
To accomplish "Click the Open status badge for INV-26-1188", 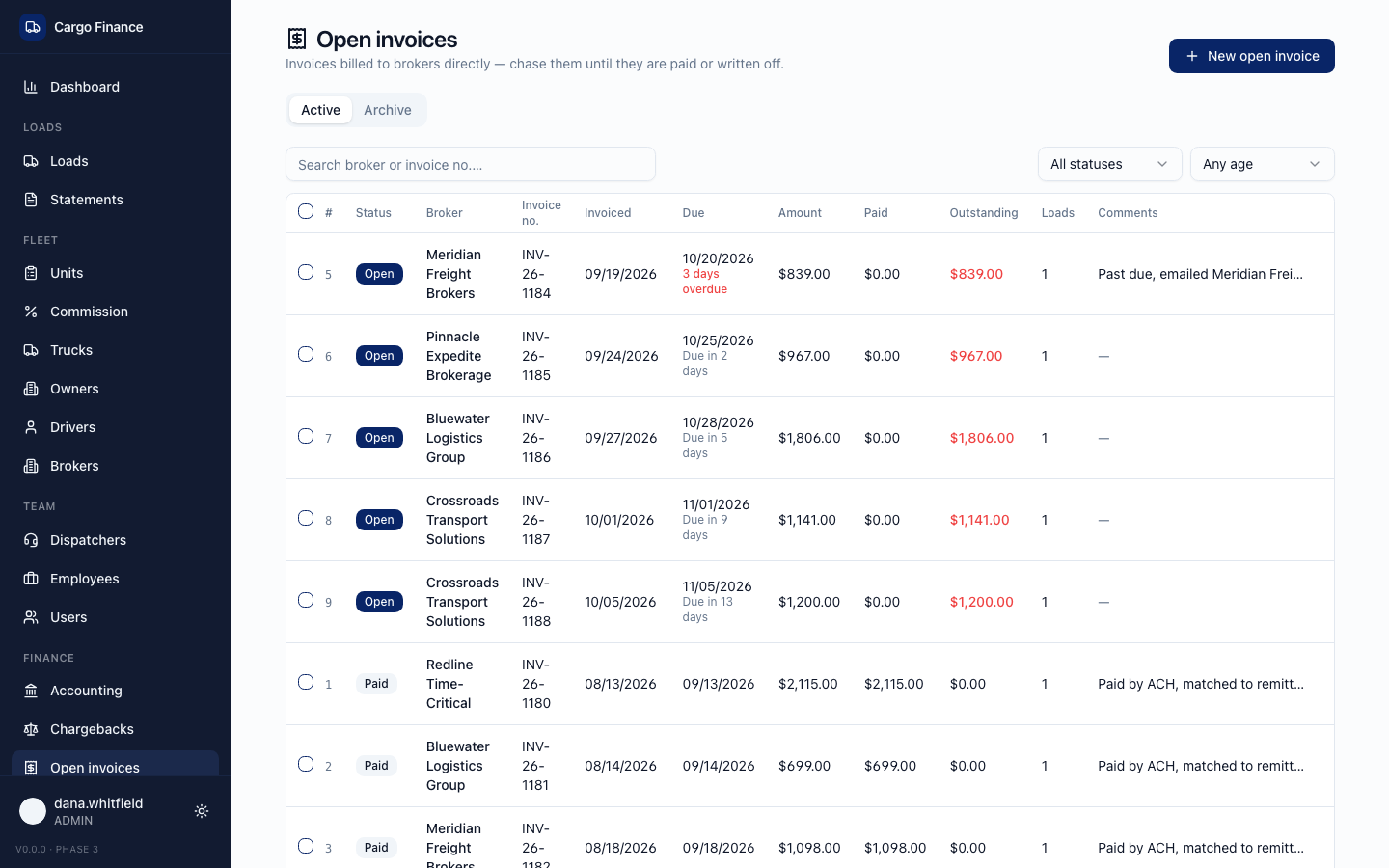I will coord(379,602).
